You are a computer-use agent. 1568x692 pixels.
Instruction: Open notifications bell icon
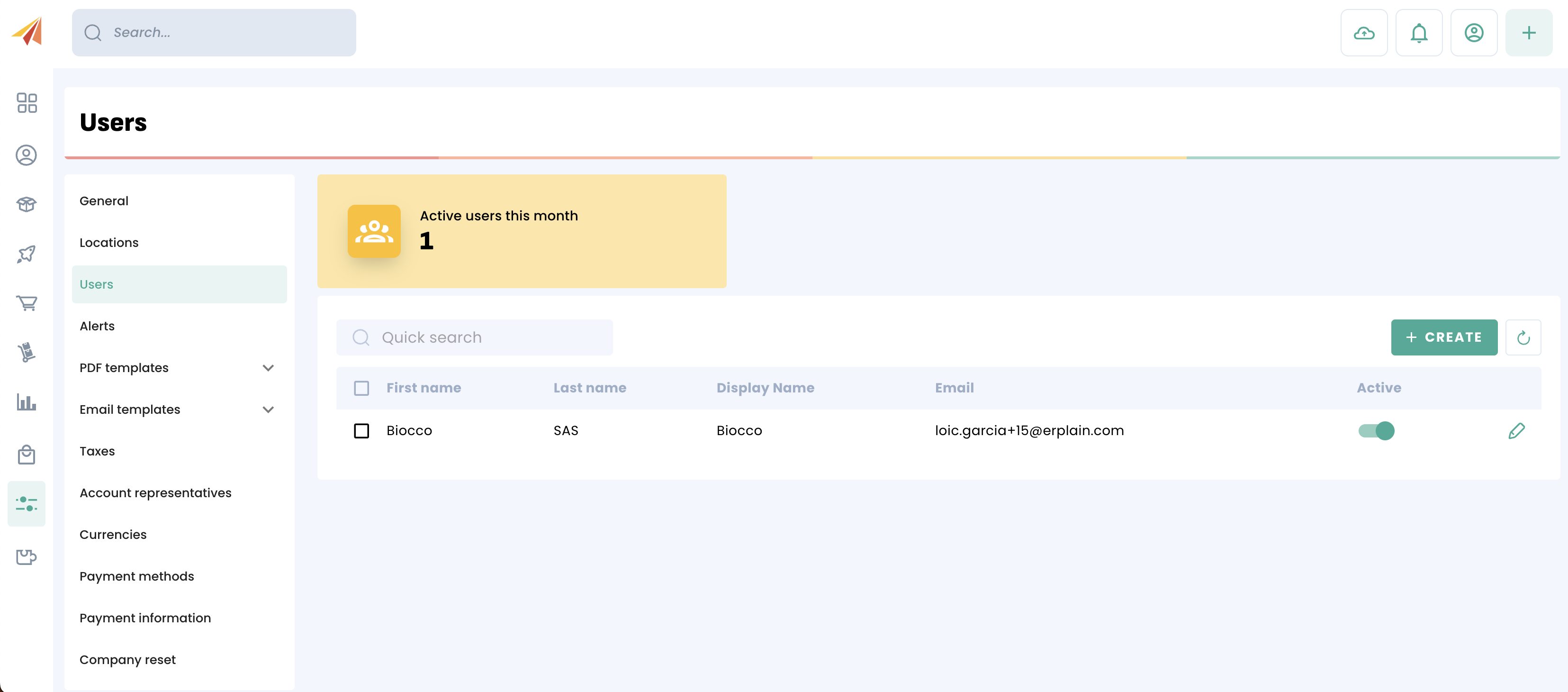1418,33
